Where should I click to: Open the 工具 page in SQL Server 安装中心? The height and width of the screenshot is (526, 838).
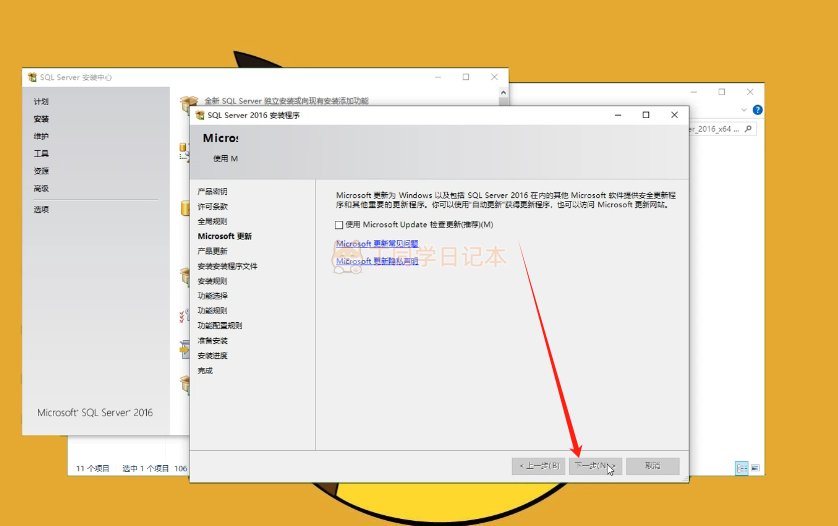(x=41, y=153)
